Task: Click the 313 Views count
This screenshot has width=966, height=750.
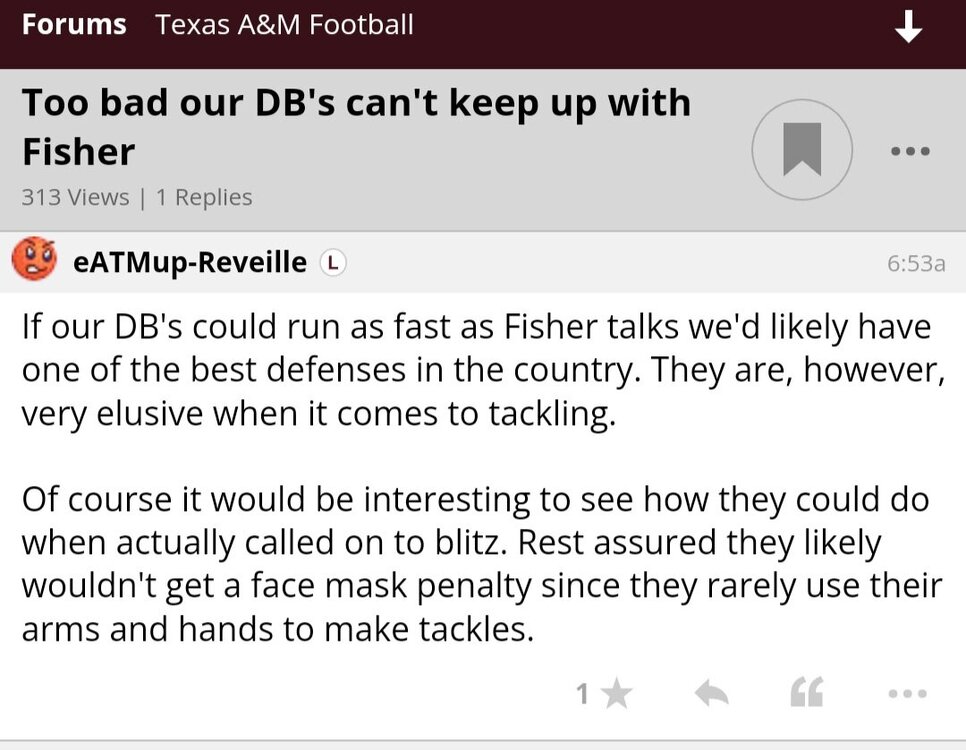Action: [x=75, y=197]
